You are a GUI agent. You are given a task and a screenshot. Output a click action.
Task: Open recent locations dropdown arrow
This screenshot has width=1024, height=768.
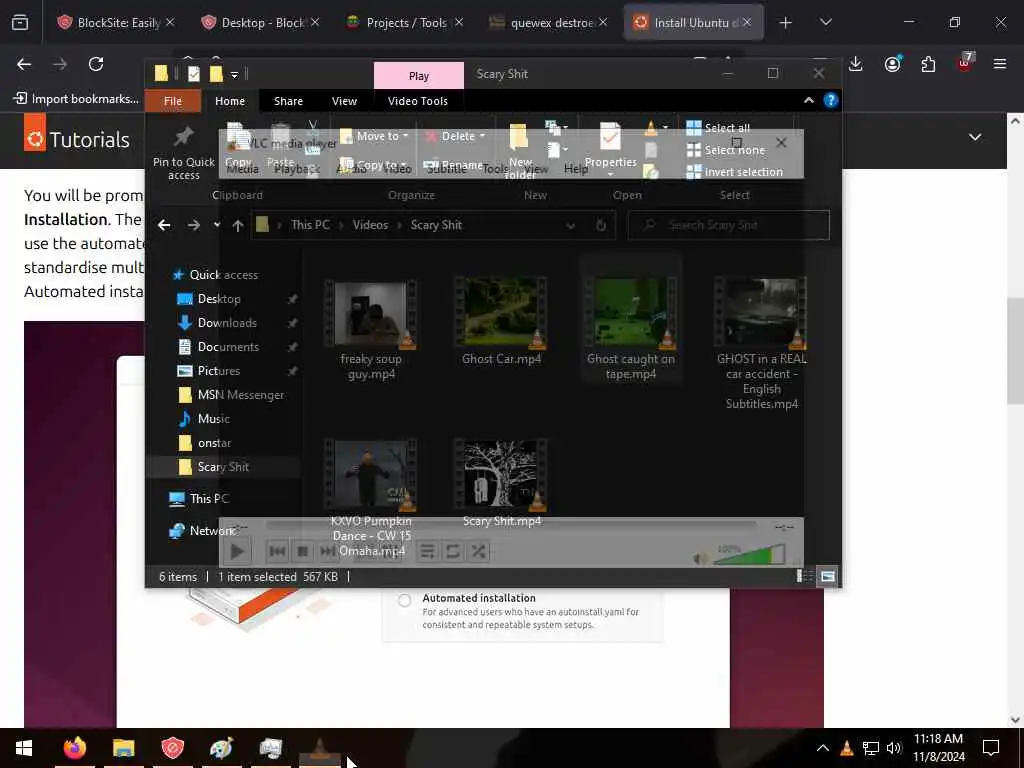(x=217, y=225)
